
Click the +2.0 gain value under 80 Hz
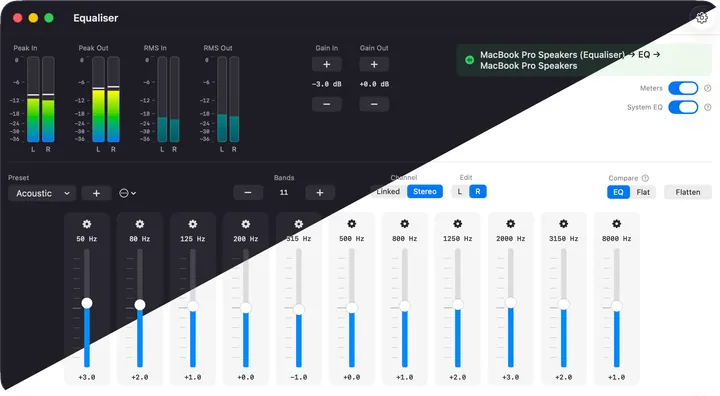click(x=140, y=377)
